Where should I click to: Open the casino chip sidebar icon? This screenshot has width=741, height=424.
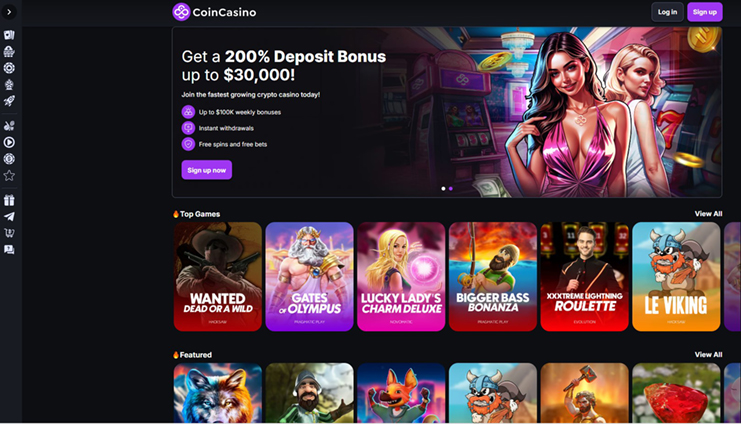[9, 68]
